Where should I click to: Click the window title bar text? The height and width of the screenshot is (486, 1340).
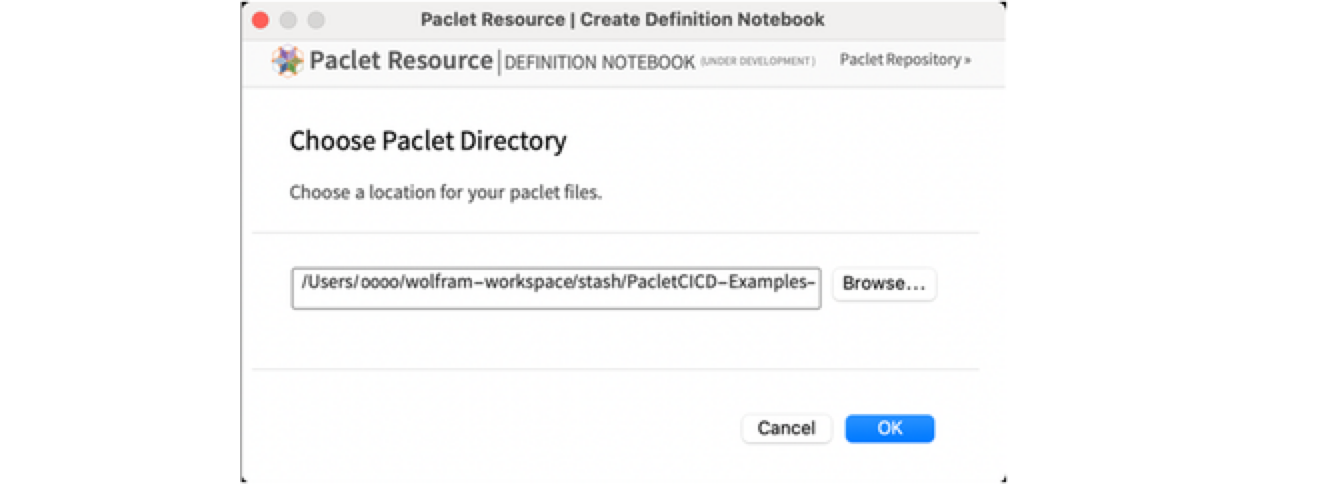(x=622, y=19)
